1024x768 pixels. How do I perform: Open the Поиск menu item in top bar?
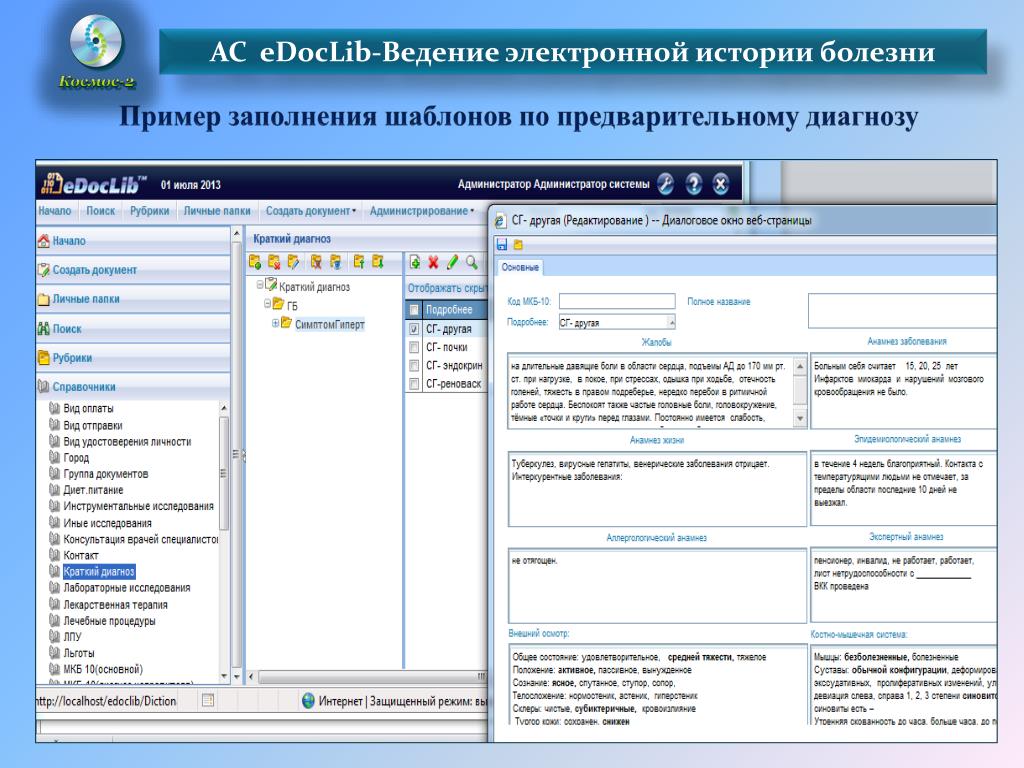click(101, 211)
